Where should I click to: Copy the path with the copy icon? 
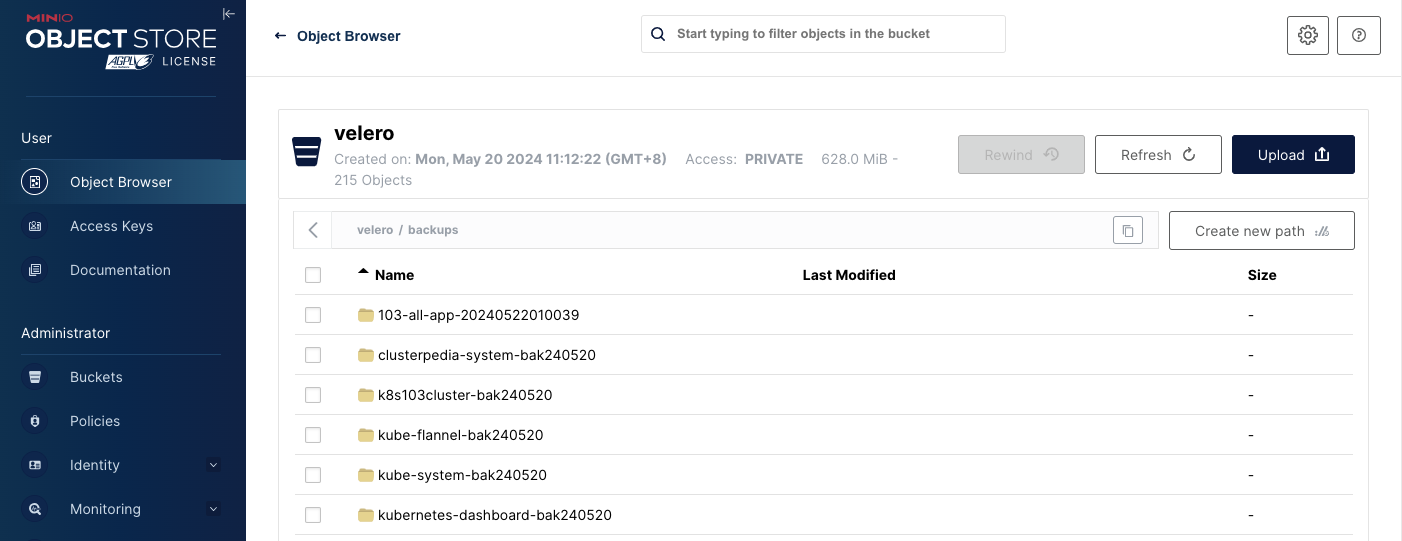click(1128, 231)
